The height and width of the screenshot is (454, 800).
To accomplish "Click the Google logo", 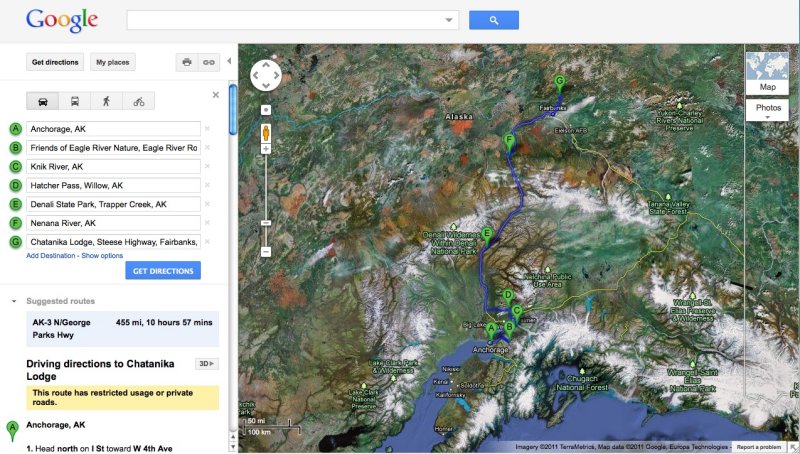I will point(62,20).
